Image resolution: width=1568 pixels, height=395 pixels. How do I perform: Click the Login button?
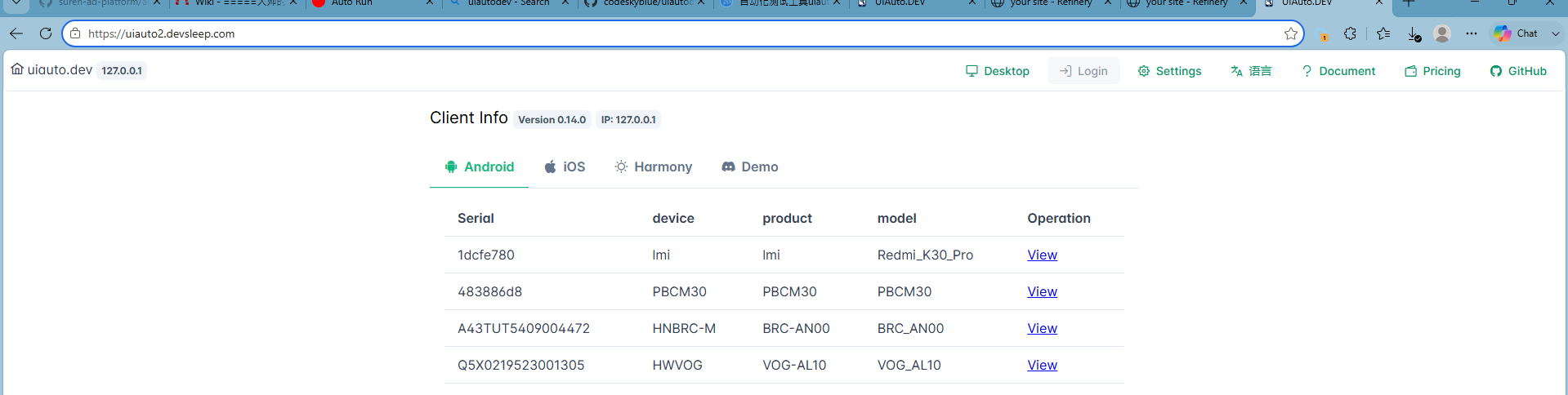pos(1083,71)
